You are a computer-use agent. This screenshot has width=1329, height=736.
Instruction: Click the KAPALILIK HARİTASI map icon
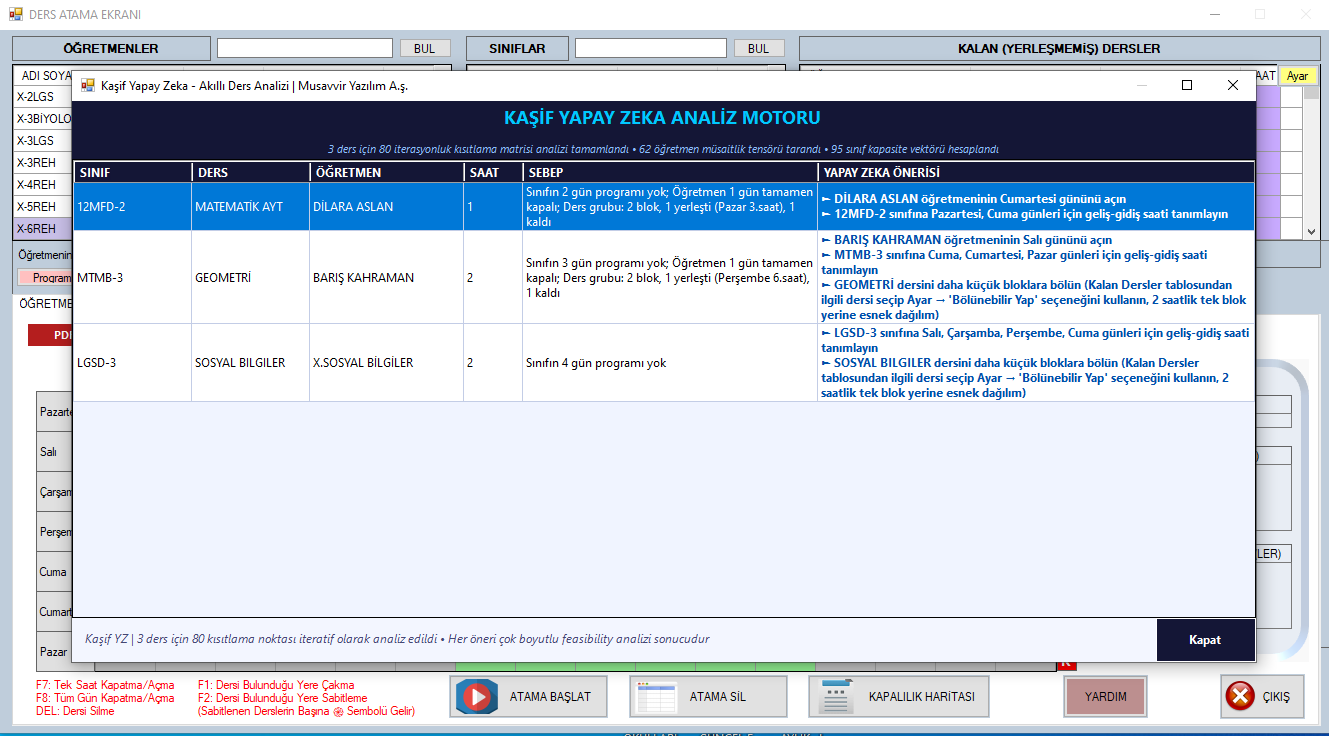tap(836, 696)
